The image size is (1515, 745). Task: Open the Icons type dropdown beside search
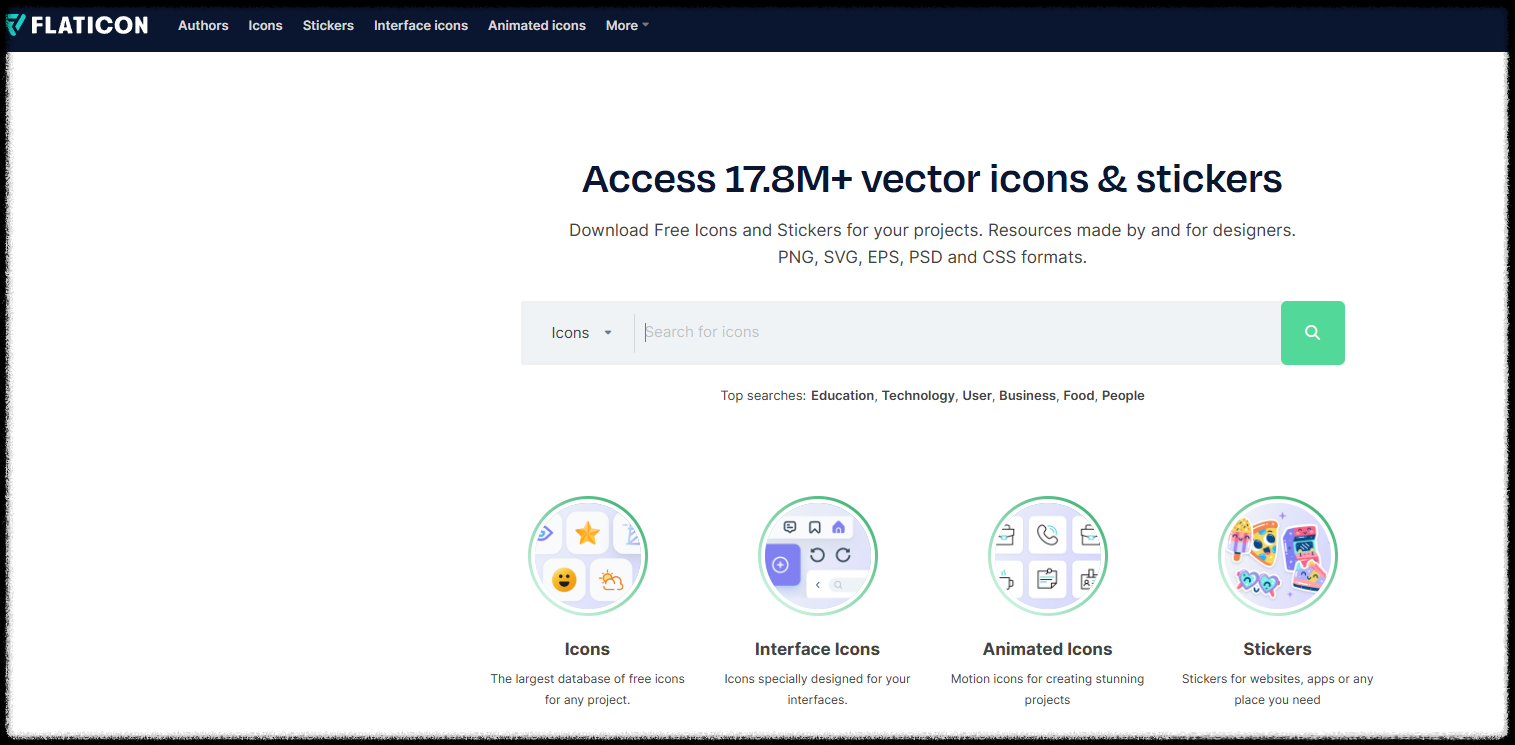[580, 333]
